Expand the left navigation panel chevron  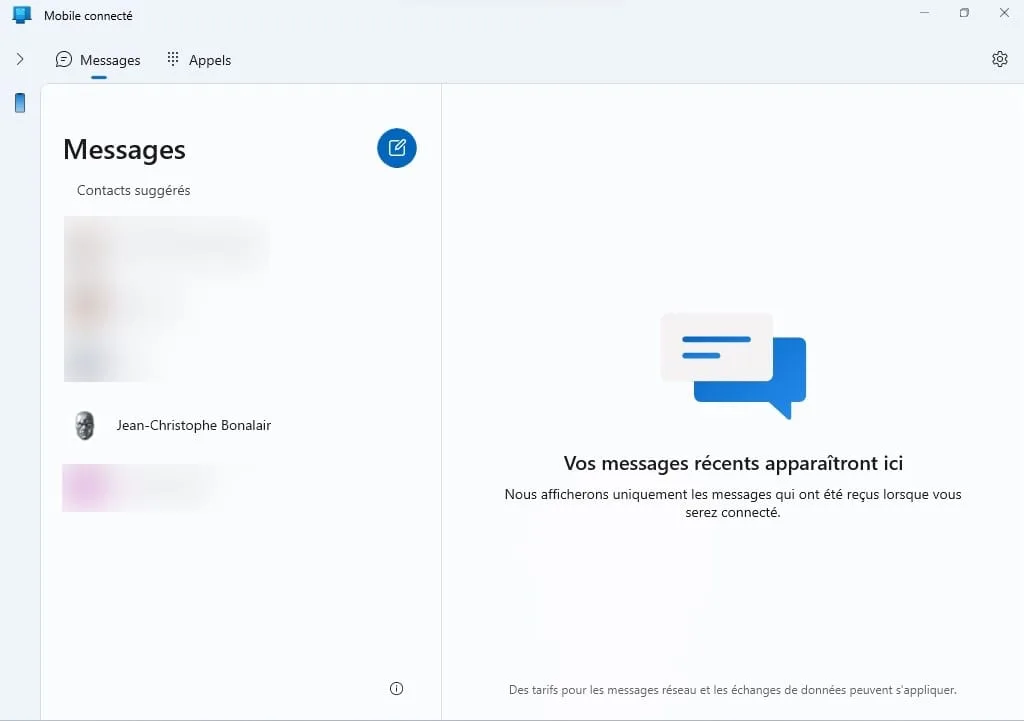(x=19, y=59)
